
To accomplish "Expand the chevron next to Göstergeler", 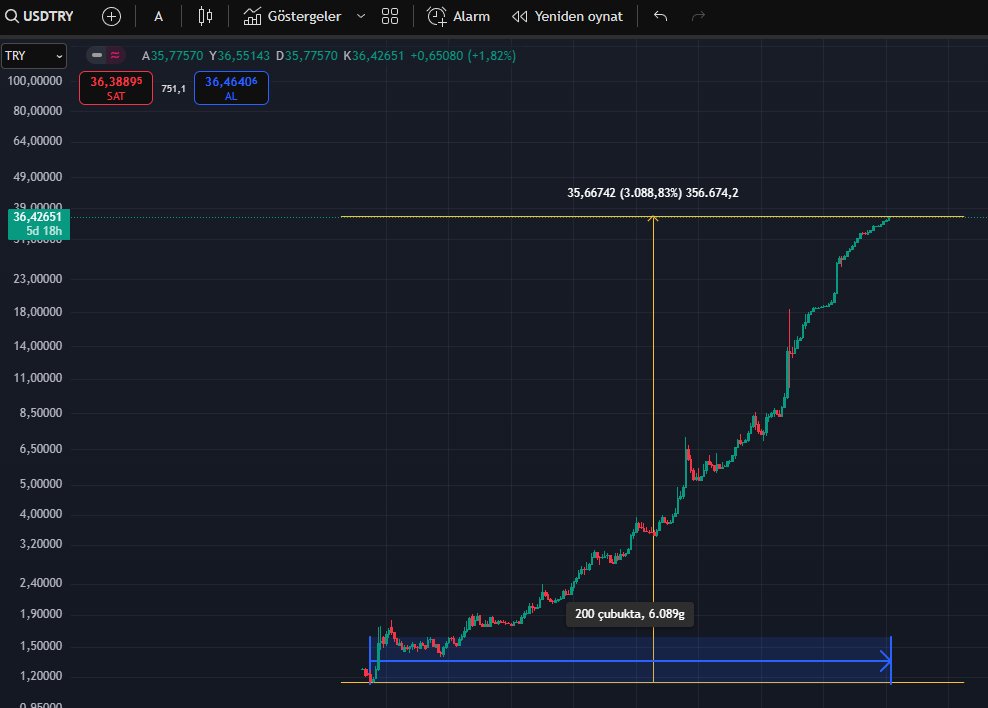I will click(361, 16).
